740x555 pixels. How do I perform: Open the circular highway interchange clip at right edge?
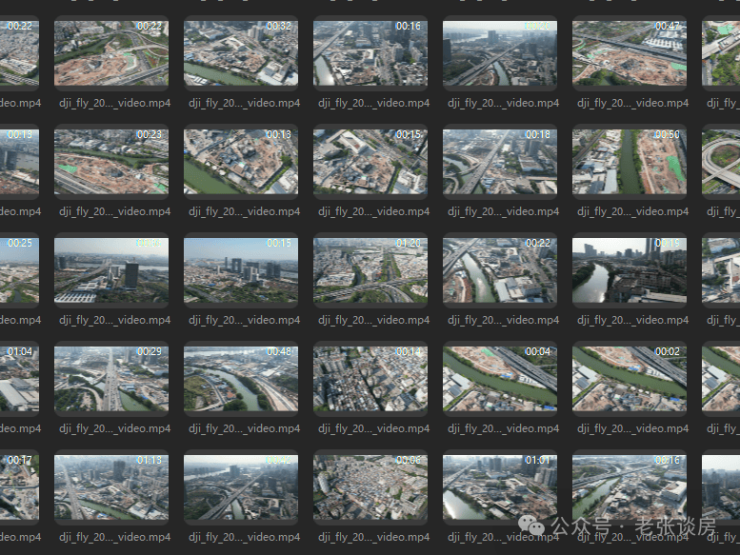tap(721, 161)
